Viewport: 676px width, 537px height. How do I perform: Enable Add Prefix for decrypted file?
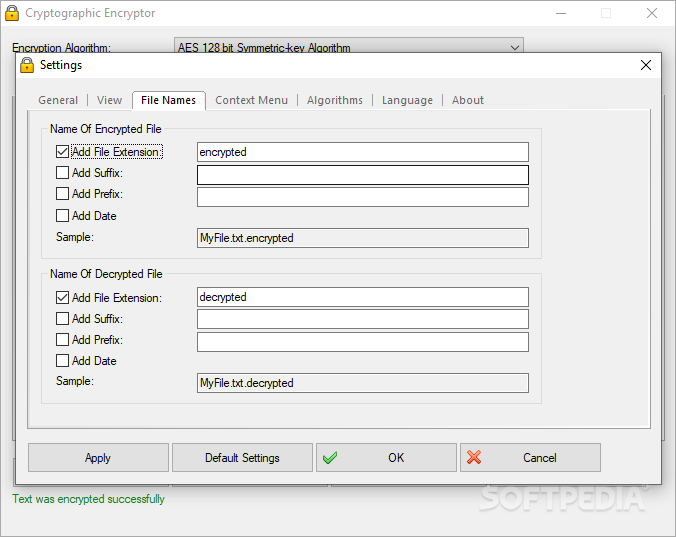coord(63,340)
